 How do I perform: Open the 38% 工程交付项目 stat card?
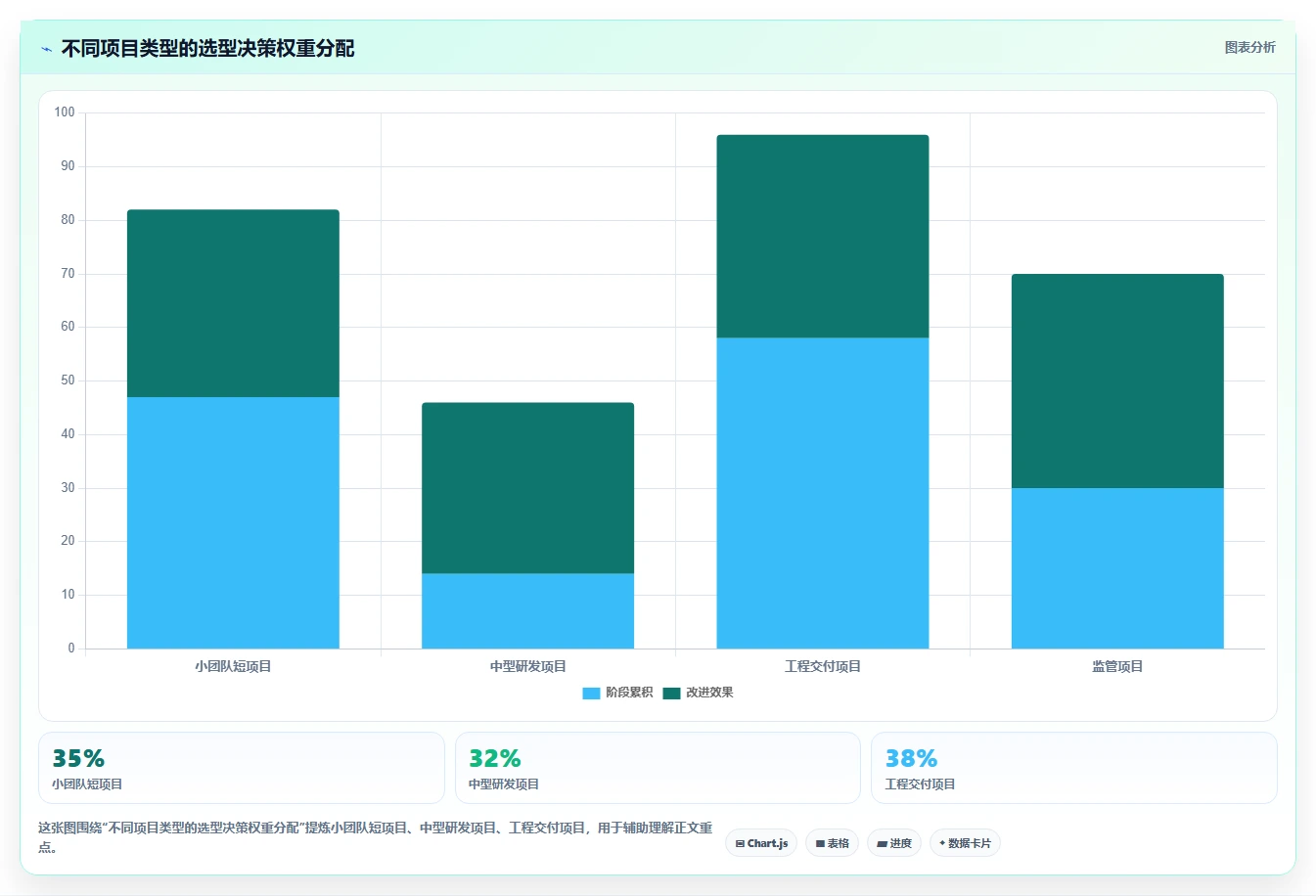pyautogui.click(x=1074, y=768)
